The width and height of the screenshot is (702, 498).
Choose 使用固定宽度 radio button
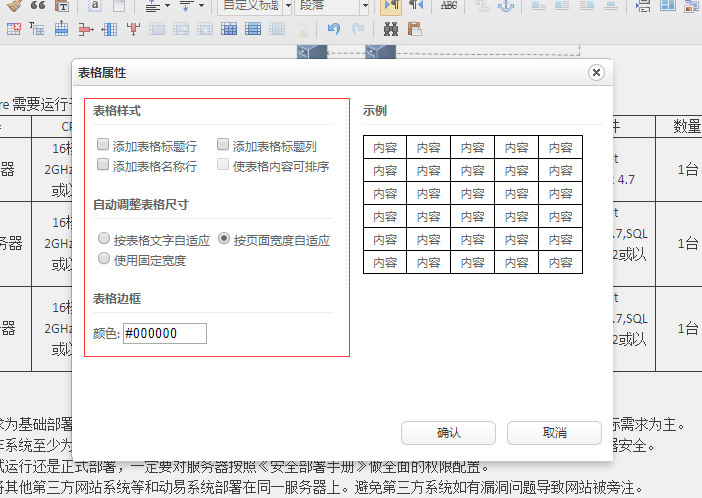click(x=104, y=259)
